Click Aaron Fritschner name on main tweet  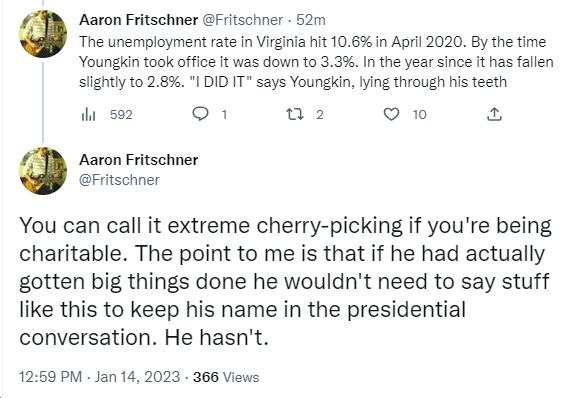pos(138,160)
